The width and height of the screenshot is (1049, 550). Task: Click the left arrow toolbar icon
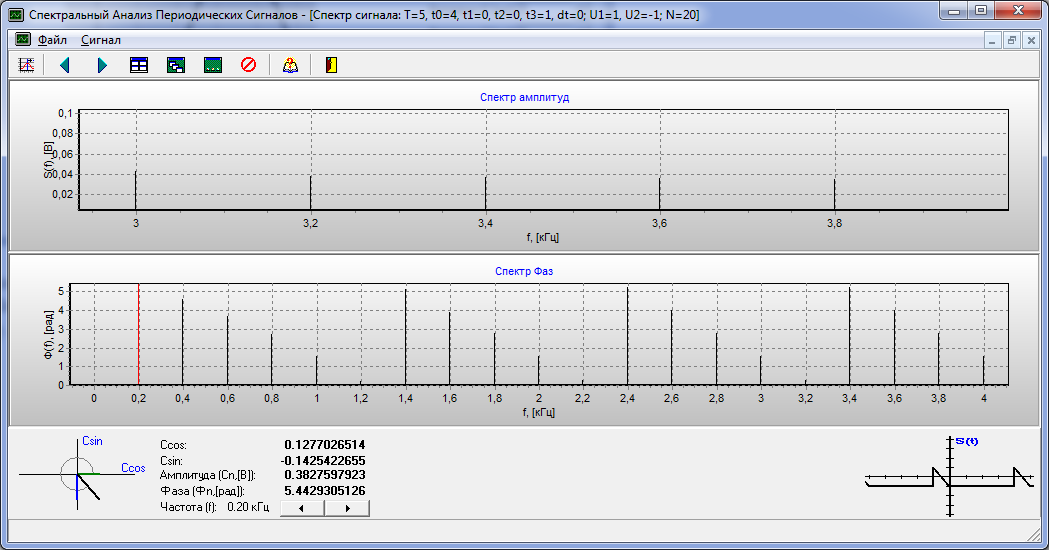pos(65,65)
